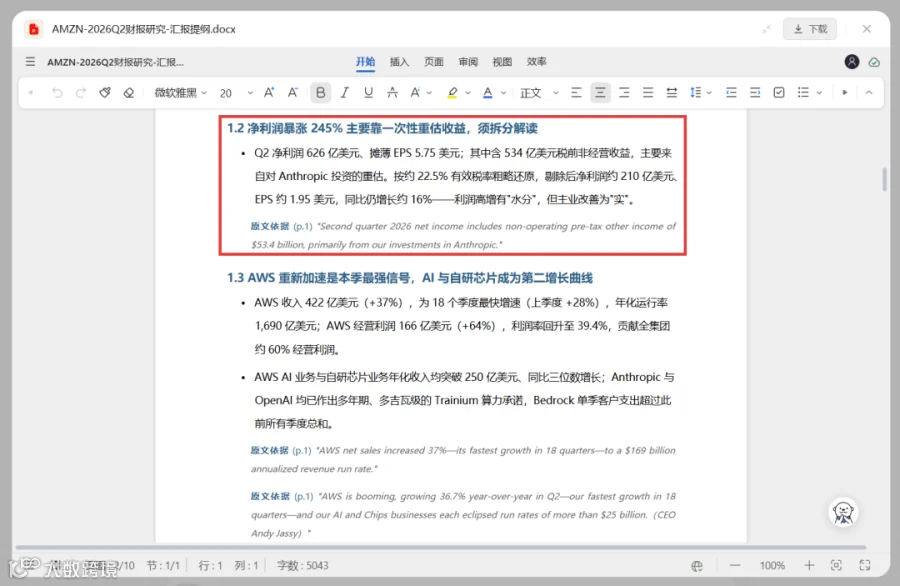The width and height of the screenshot is (900, 586).
Task: Open line spacing options
Action: pyautogui.click(x=695, y=92)
